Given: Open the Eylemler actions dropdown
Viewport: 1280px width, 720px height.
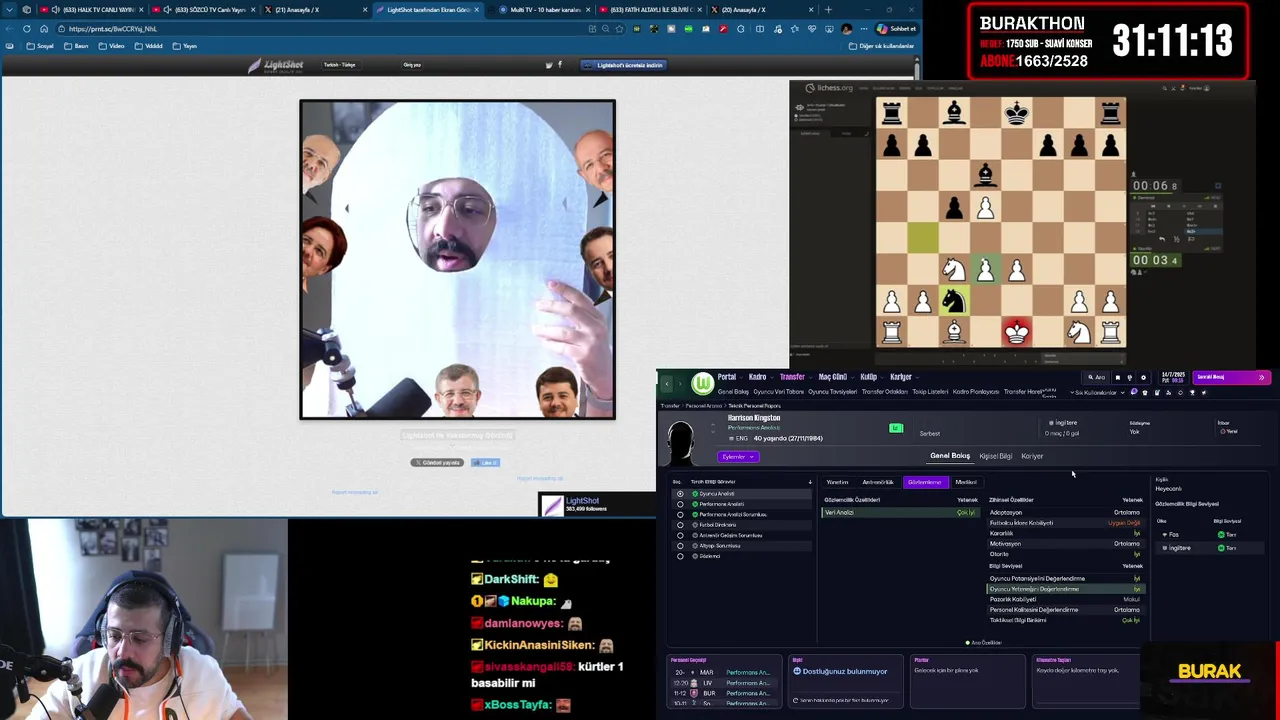Looking at the screenshot, I should click(x=739, y=457).
